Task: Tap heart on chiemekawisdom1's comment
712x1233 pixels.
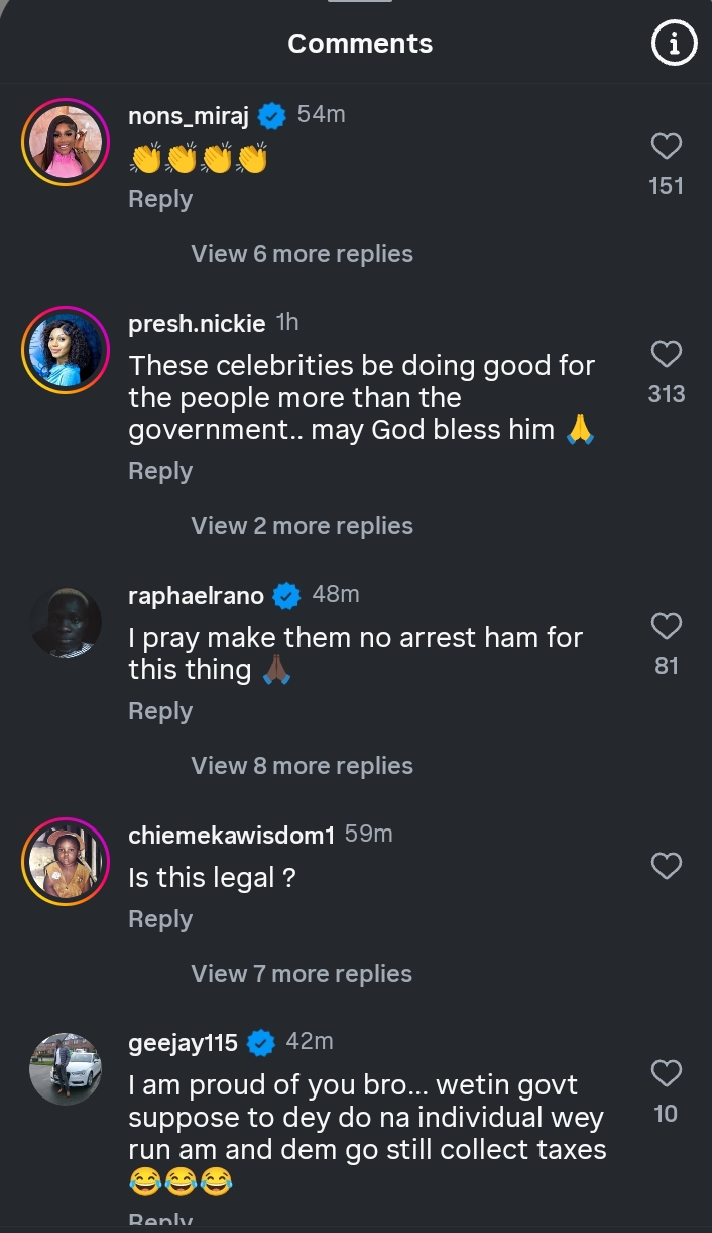Action: pos(666,866)
